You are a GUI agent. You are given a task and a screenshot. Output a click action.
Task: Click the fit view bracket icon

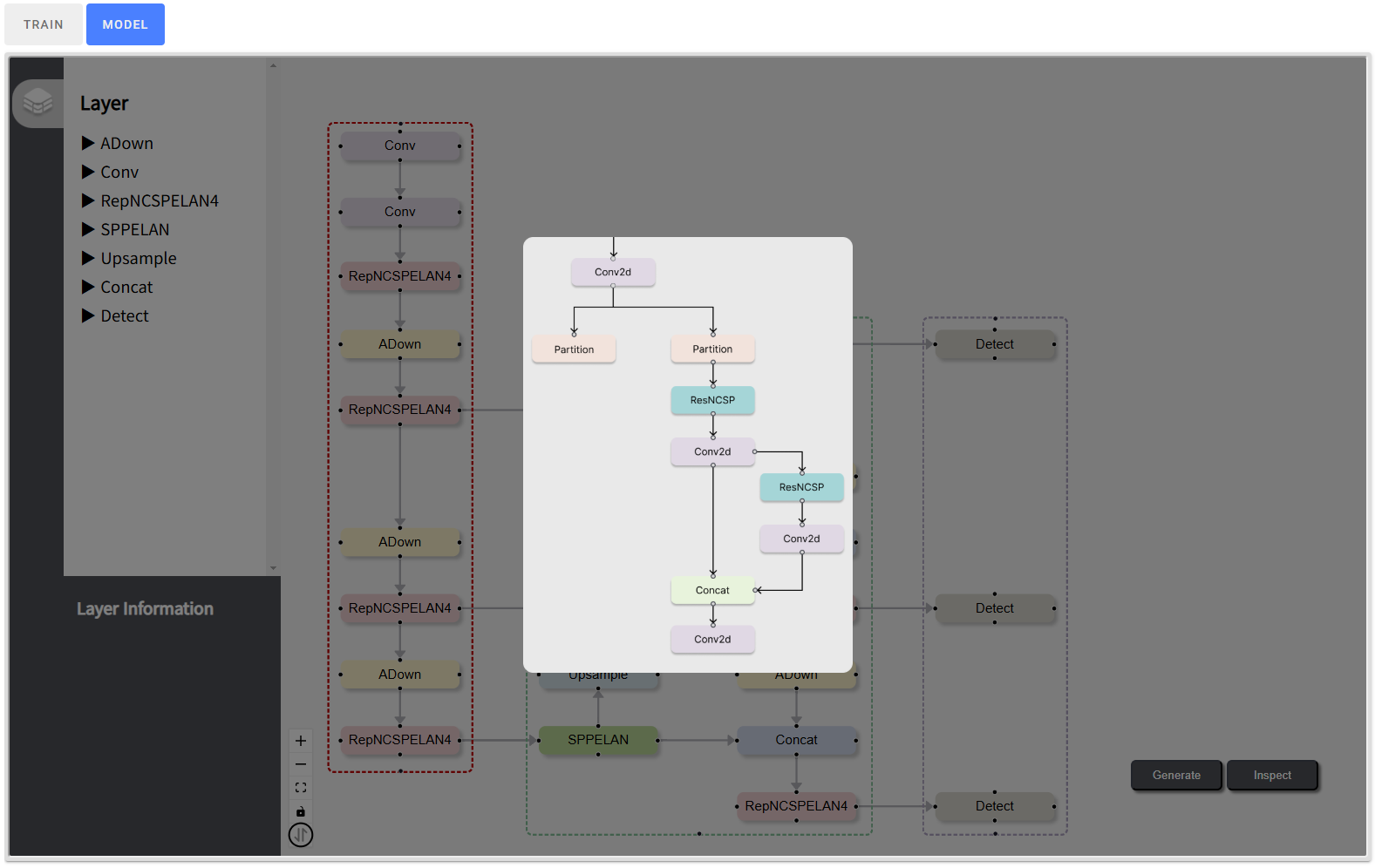click(x=301, y=788)
